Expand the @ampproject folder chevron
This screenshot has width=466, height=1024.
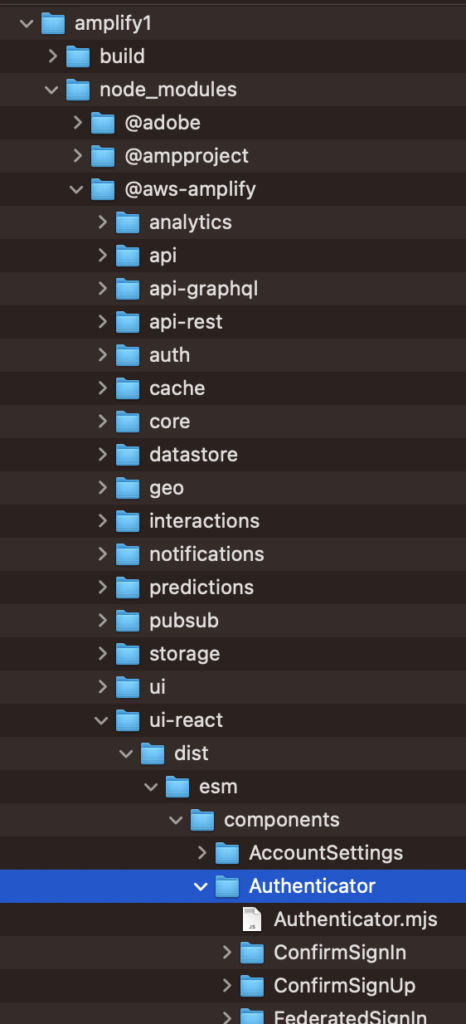tap(78, 156)
